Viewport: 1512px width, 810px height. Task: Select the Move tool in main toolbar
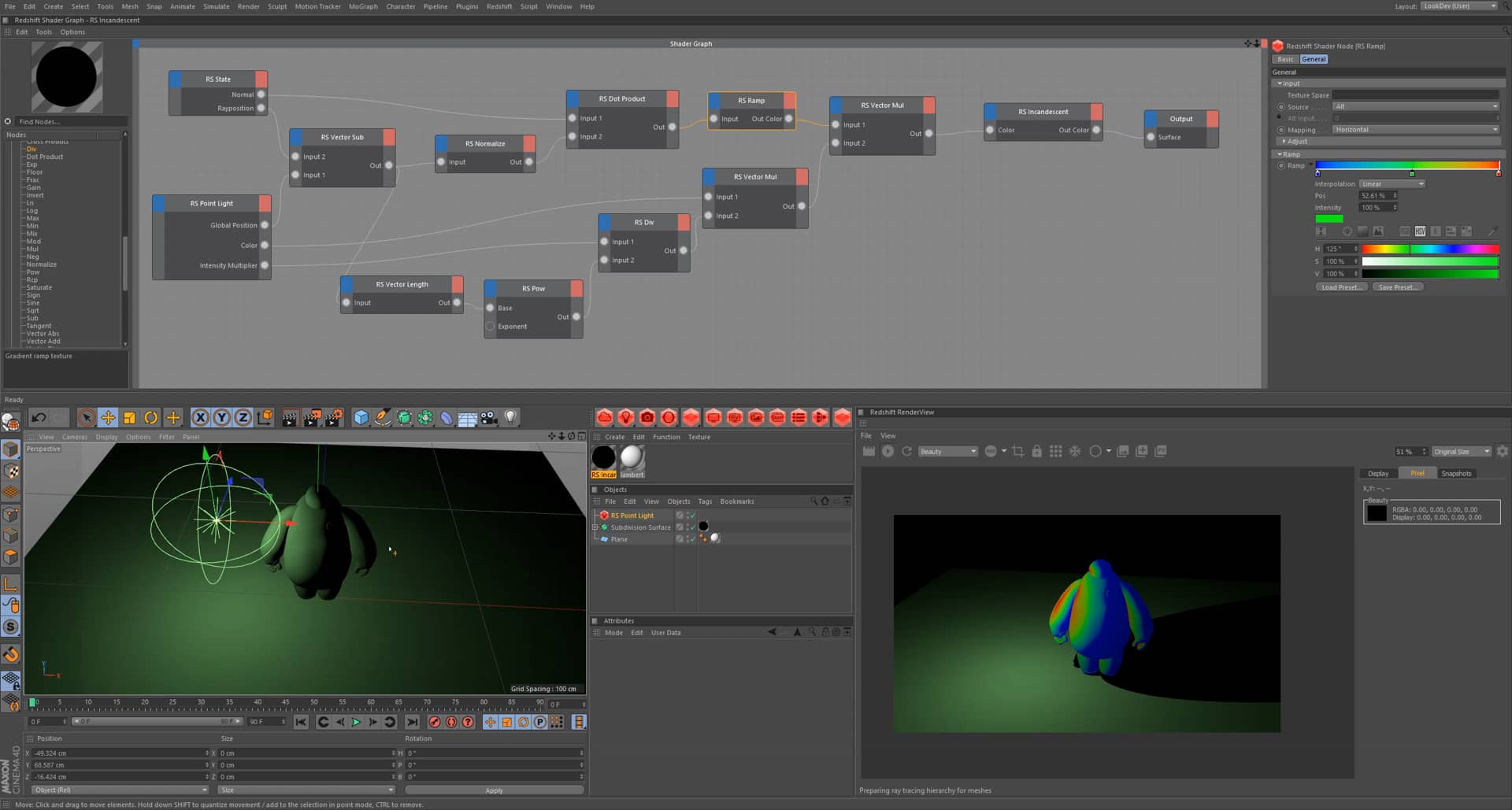click(108, 417)
